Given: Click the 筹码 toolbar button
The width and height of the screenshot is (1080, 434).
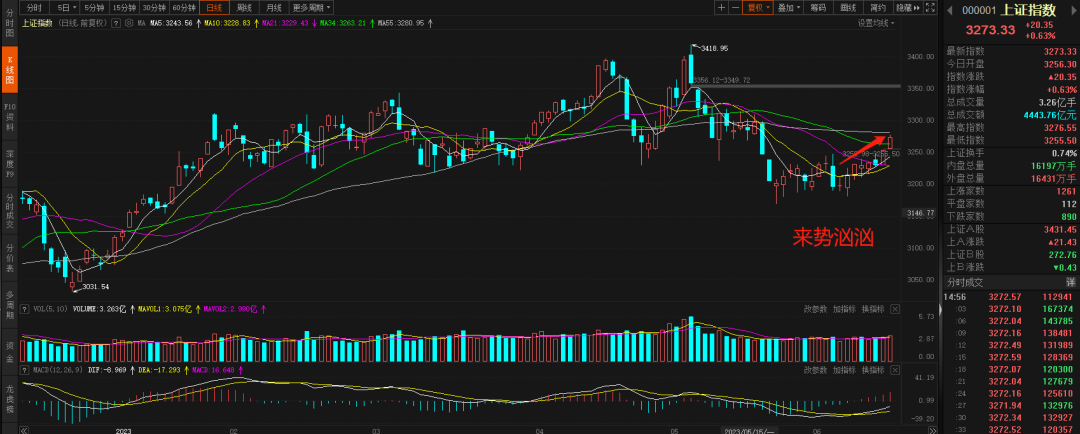Looking at the screenshot, I should (818, 8).
